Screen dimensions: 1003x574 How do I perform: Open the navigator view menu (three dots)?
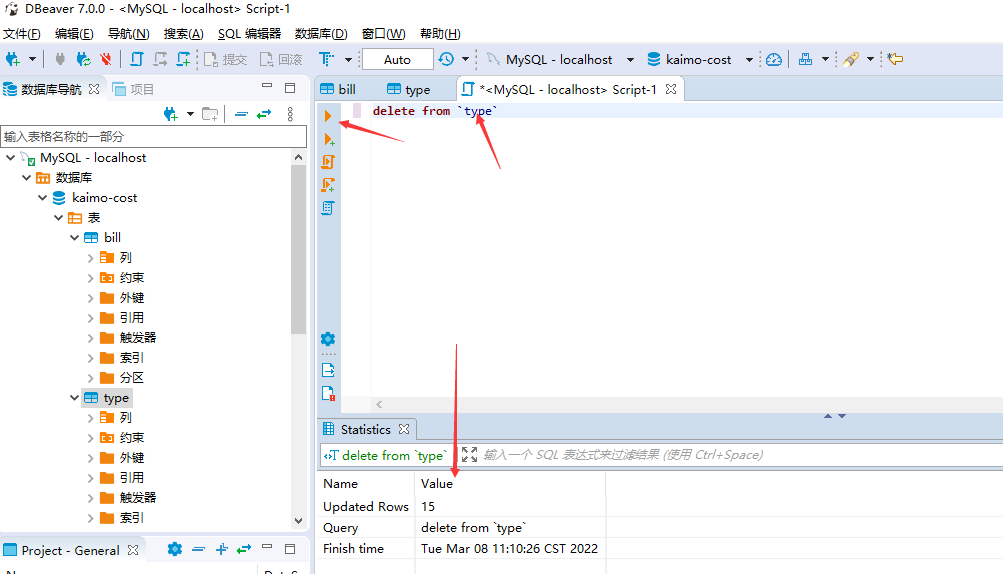(290, 115)
